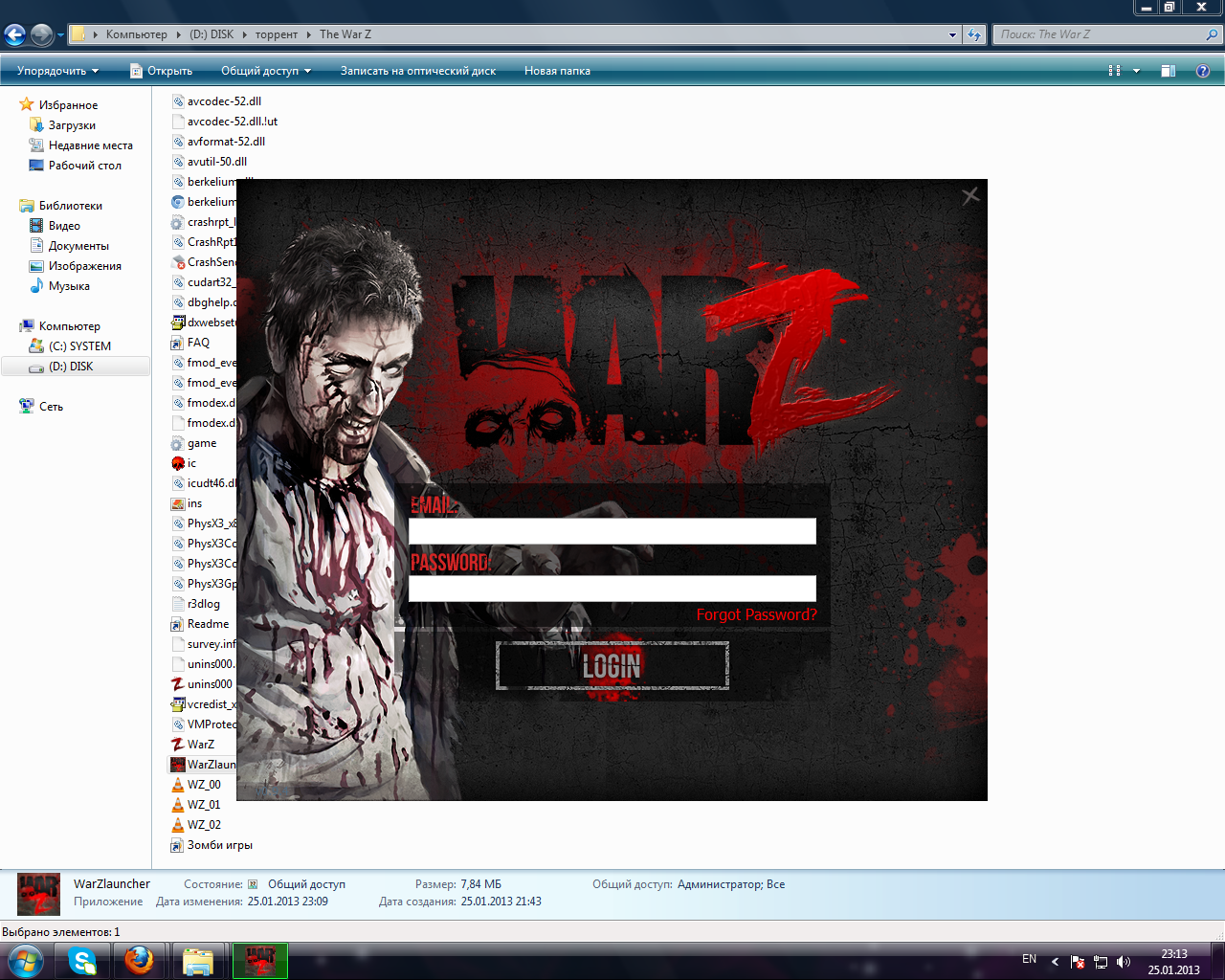
Task: Click the Explorer Forward arrow button
Action: coord(41,35)
